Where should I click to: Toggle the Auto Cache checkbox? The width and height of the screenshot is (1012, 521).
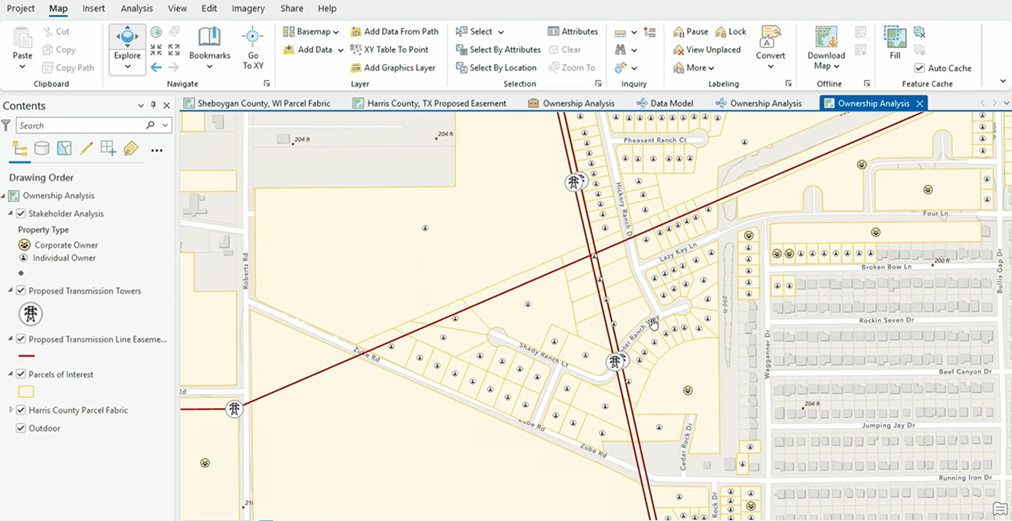920,68
